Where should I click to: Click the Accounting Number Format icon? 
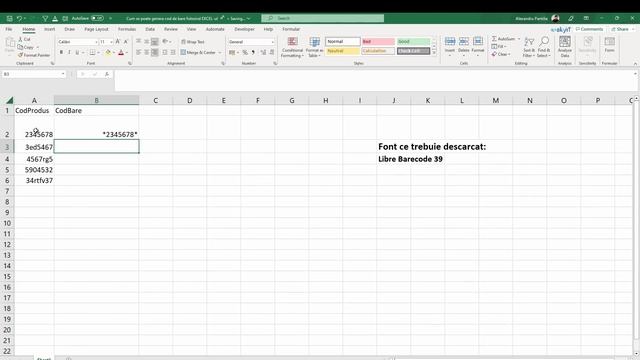coord(232,52)
